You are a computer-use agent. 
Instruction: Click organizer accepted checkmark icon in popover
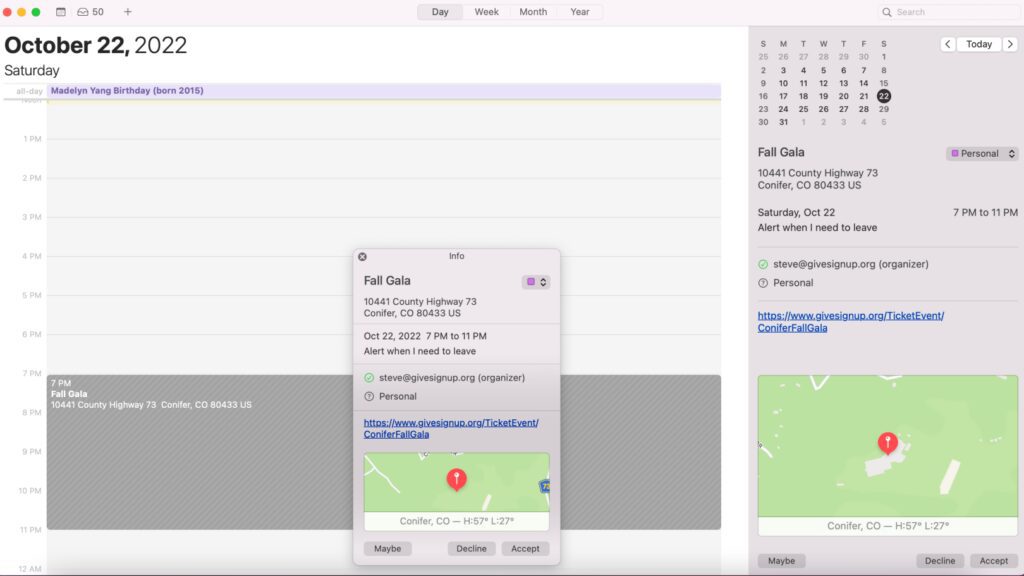(x=369, y=377)
